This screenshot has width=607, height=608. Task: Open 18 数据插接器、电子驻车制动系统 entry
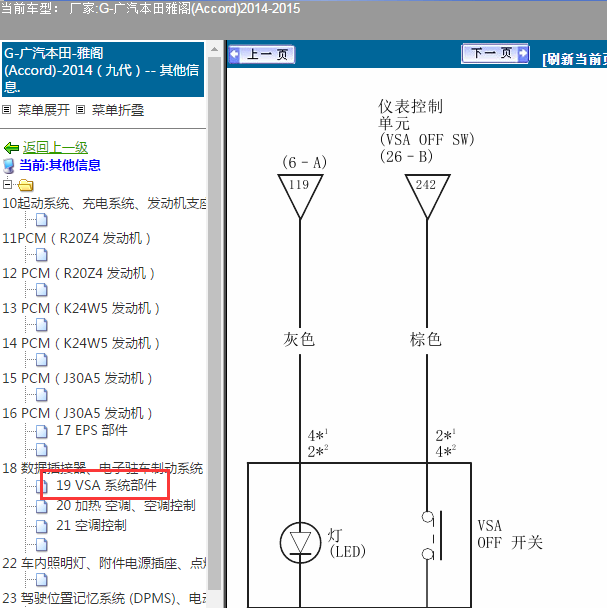point(103,468)
